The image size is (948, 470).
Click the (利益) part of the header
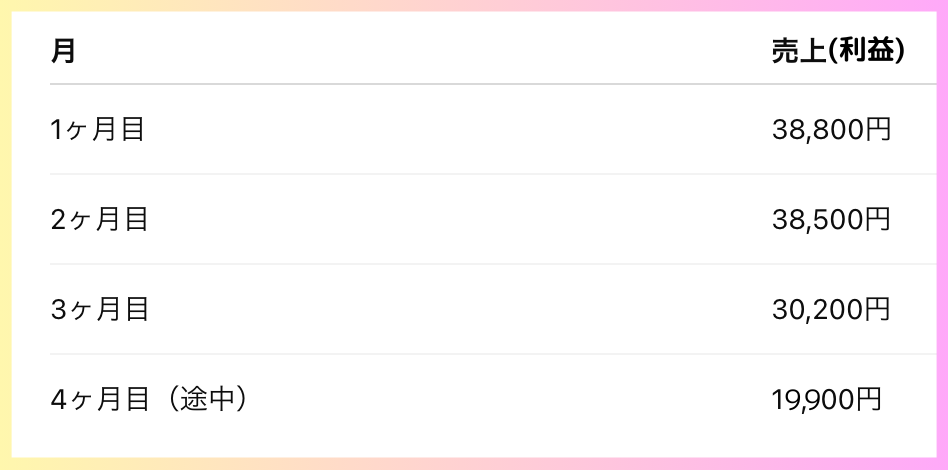[865, 51]
